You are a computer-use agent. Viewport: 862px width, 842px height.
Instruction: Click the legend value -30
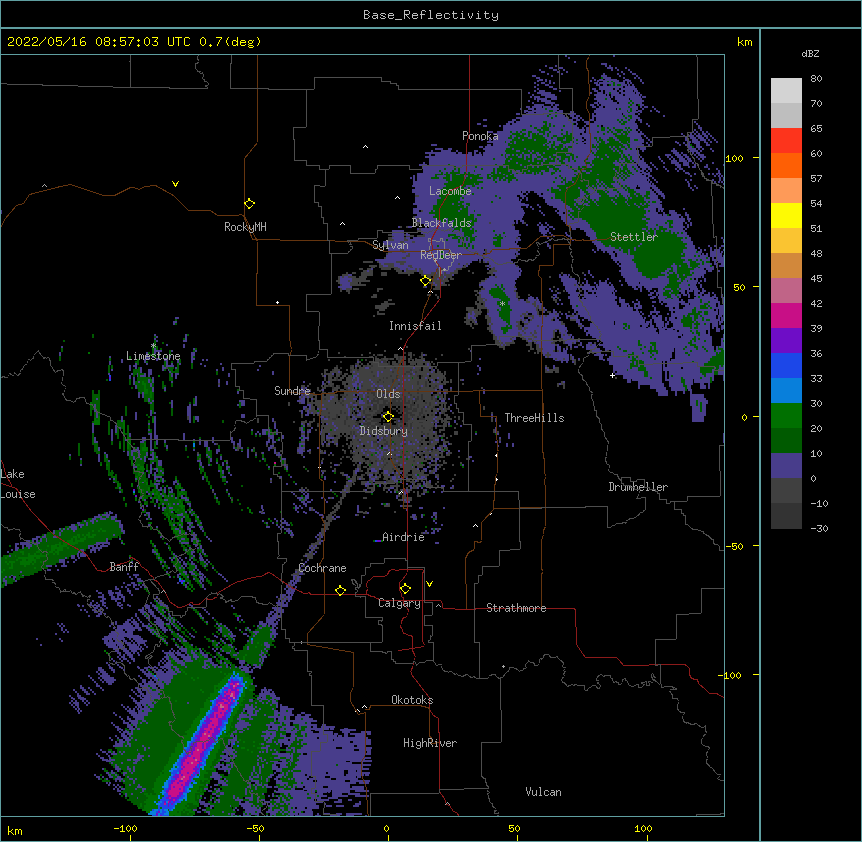[819, 528]
